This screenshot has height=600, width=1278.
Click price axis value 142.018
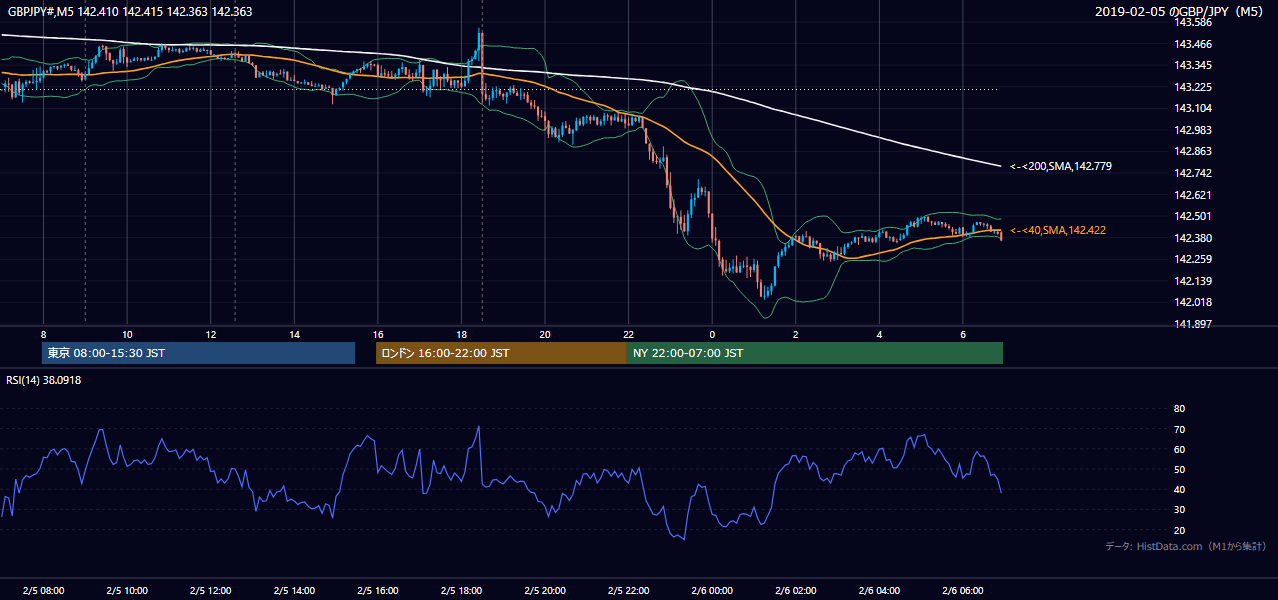pyautogui.click(x=1192, y=302)
